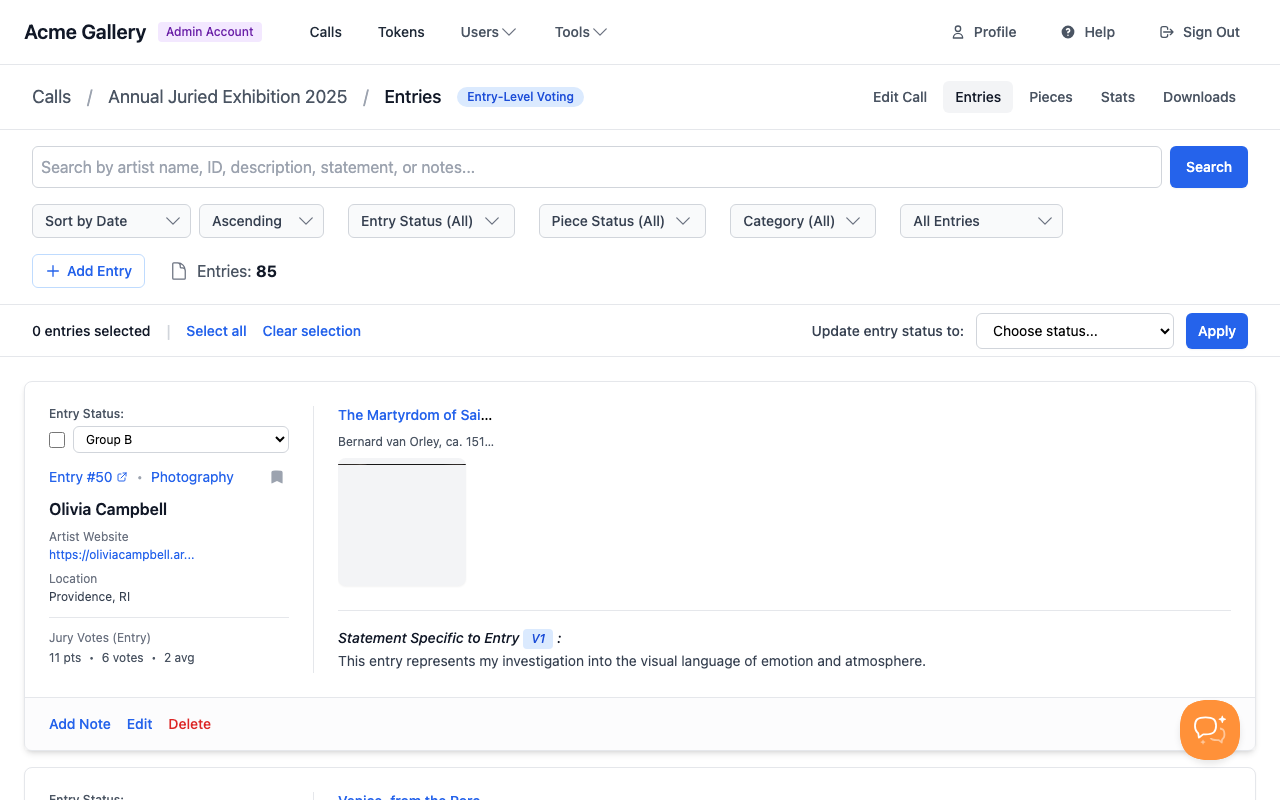Expand the Category (All) filter

[x=802, y=220]
